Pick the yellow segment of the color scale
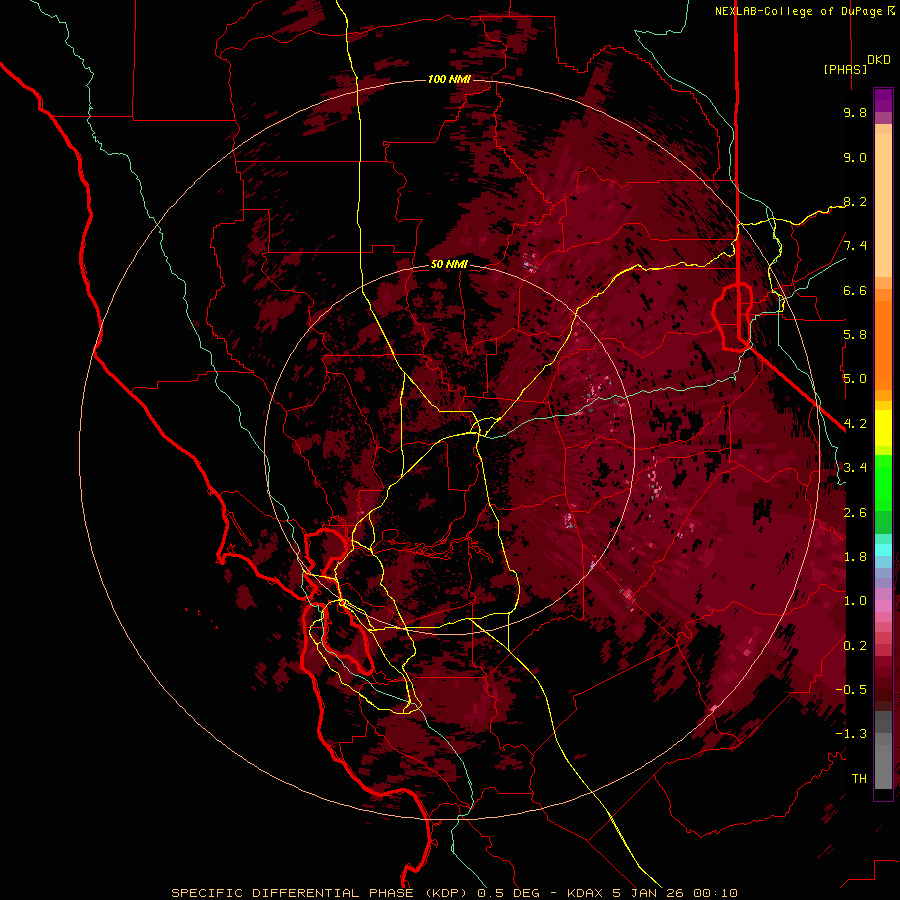This screenshot has height=900, width=900. (x=883, y=428)
